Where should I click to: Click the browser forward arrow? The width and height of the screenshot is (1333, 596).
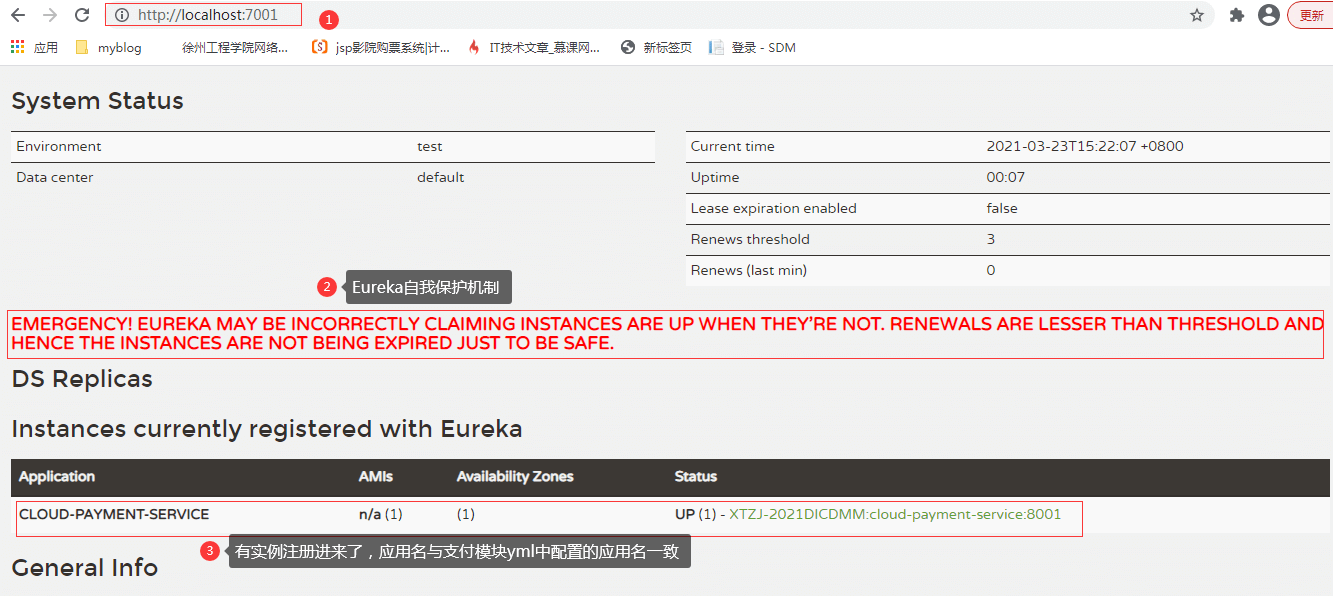point(50,15)
